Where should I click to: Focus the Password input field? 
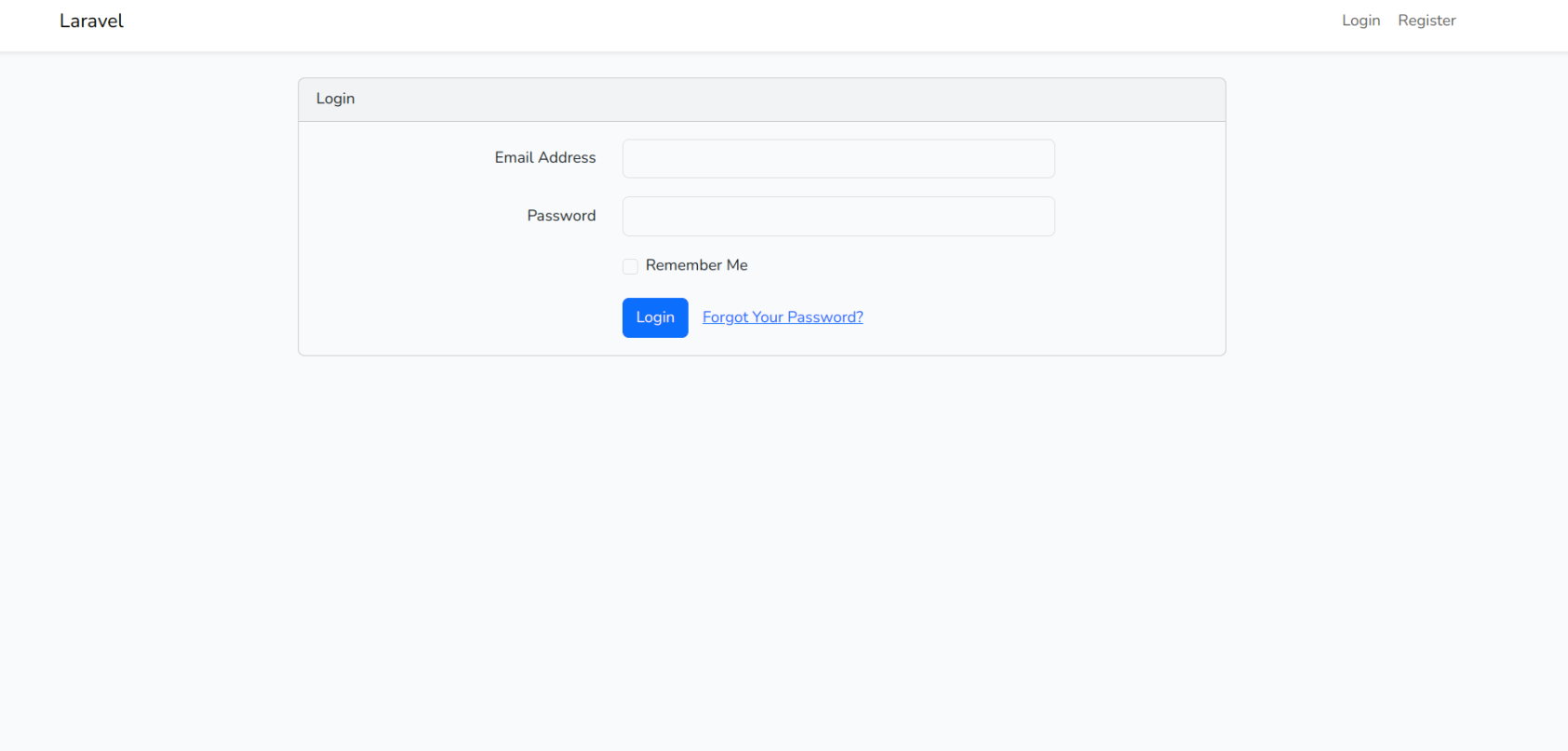(838, 216)
